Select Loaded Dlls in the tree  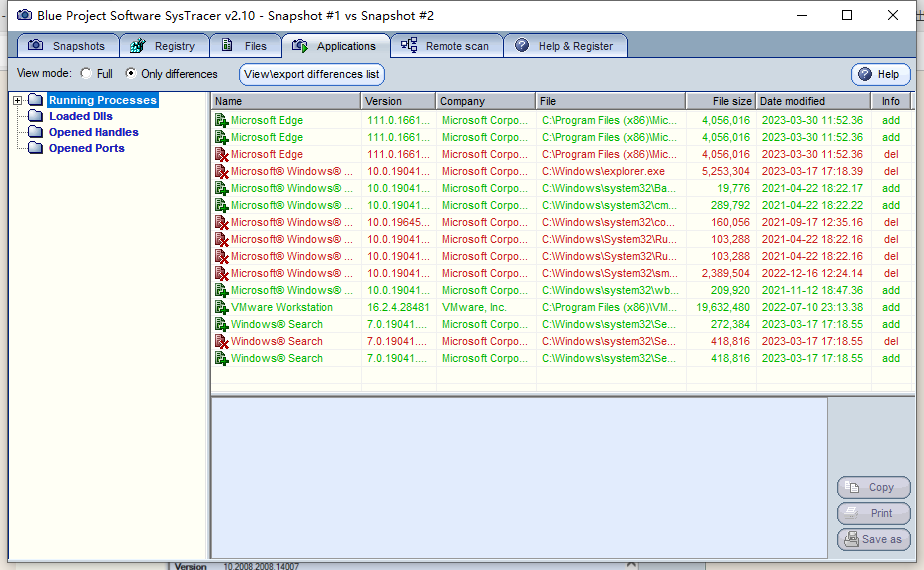(x=81, y=116)
